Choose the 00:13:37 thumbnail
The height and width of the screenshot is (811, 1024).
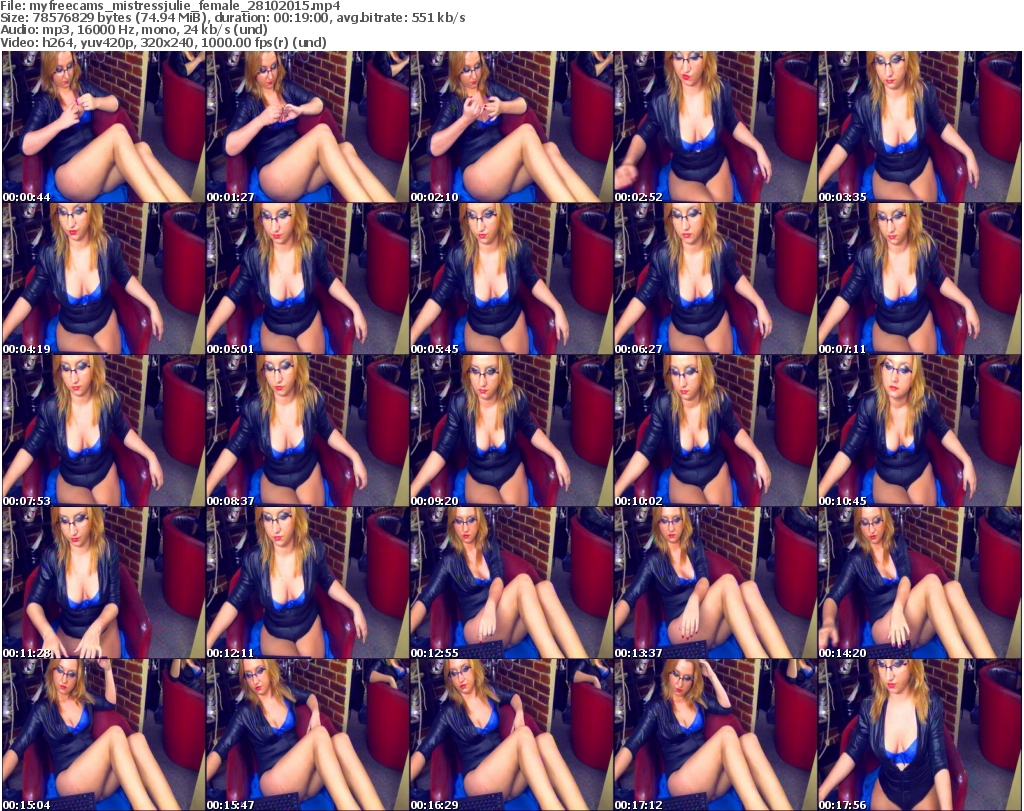click(x=715, y=583)
